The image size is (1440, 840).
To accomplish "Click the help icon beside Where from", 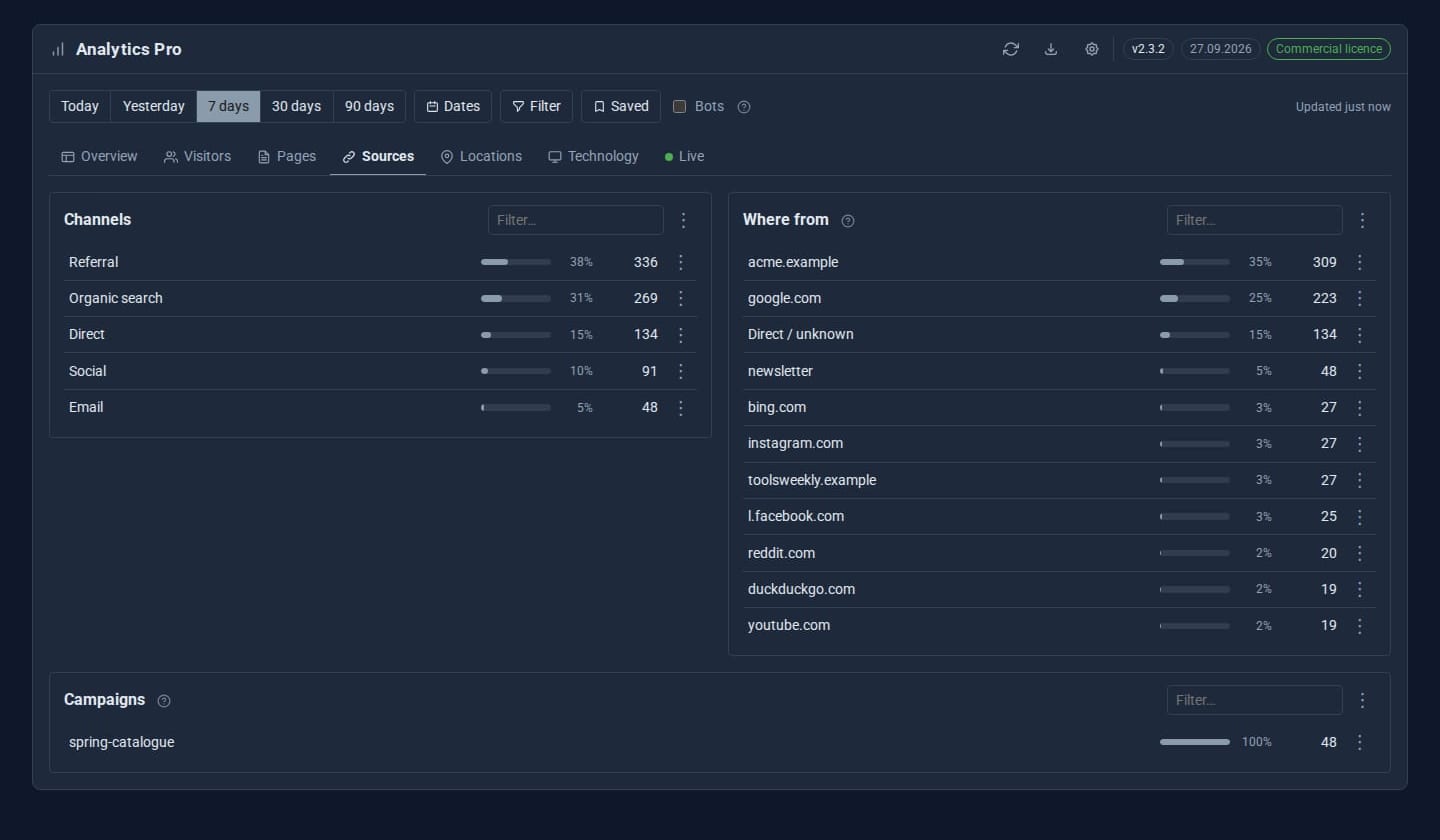I will (848, 221).
